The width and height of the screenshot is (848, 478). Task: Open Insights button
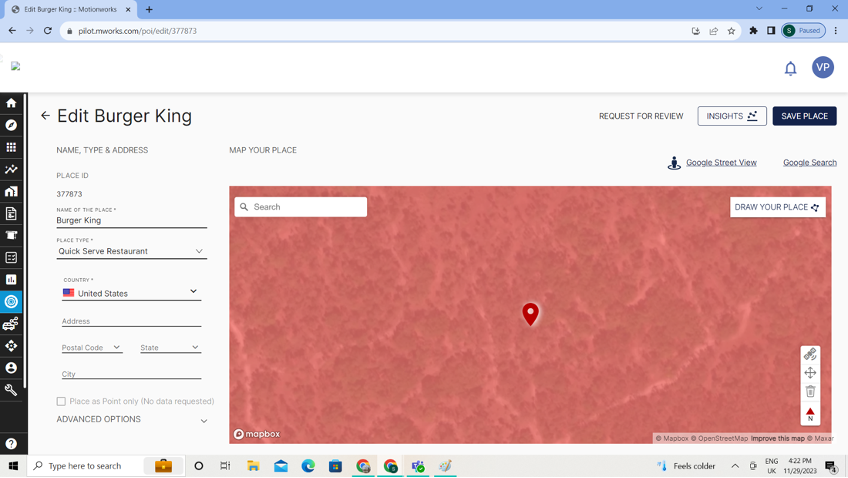[x=732, y=116]
